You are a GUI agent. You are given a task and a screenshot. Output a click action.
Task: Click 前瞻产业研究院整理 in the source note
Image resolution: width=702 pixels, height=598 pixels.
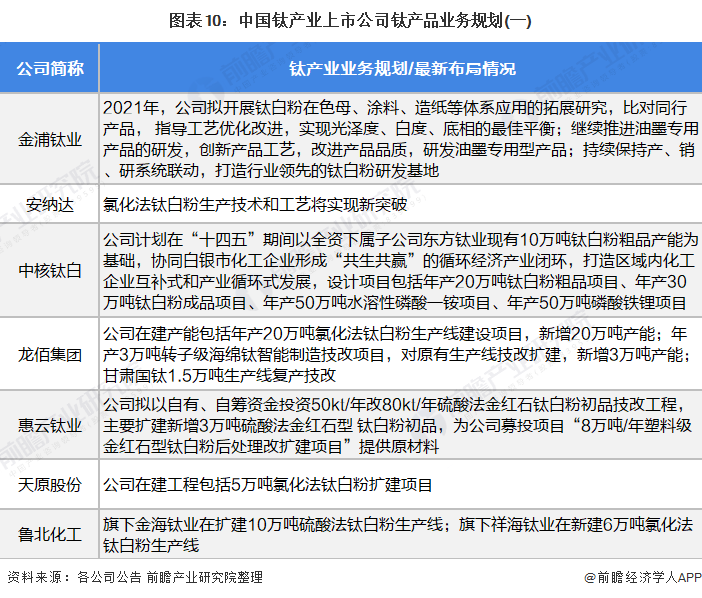point(204,577)
